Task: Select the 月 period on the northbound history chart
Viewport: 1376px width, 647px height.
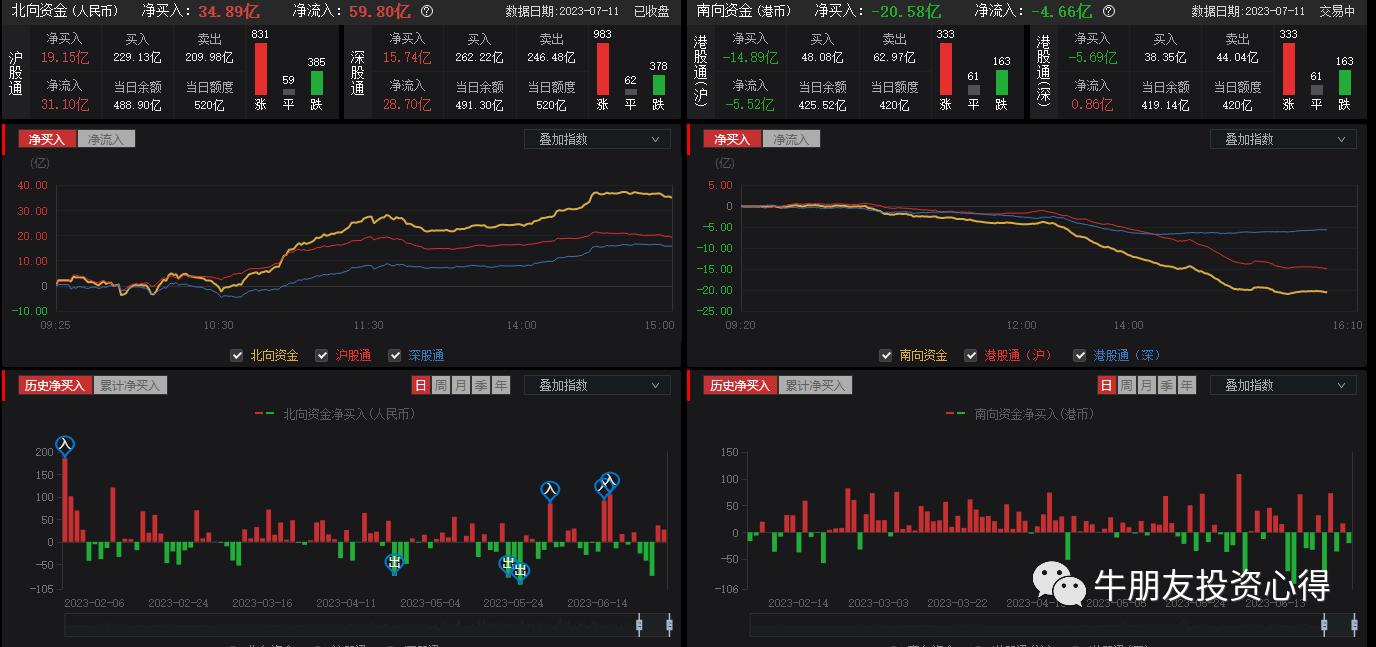Action: 460,385
